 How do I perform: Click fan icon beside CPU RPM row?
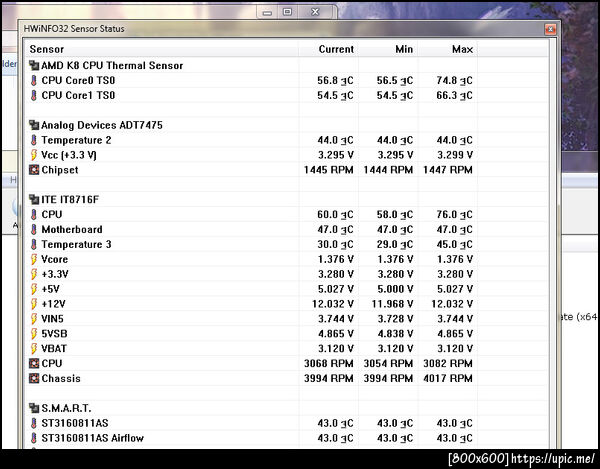34,363
